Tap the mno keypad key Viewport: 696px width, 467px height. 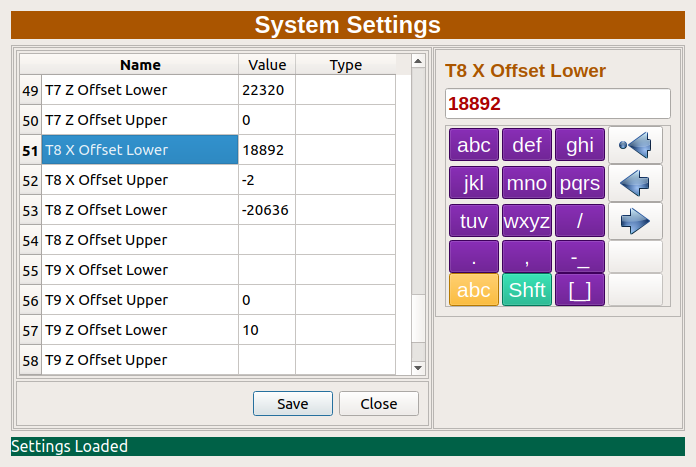tap(527, 183)
